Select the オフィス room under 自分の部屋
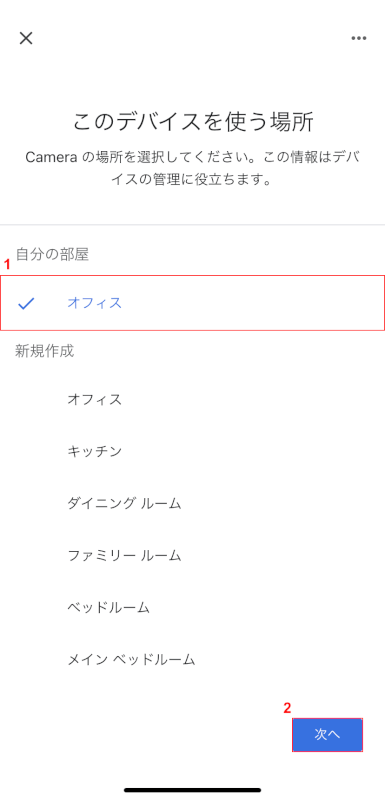Viewport: 385px width, 800px height. click(192, 303)
